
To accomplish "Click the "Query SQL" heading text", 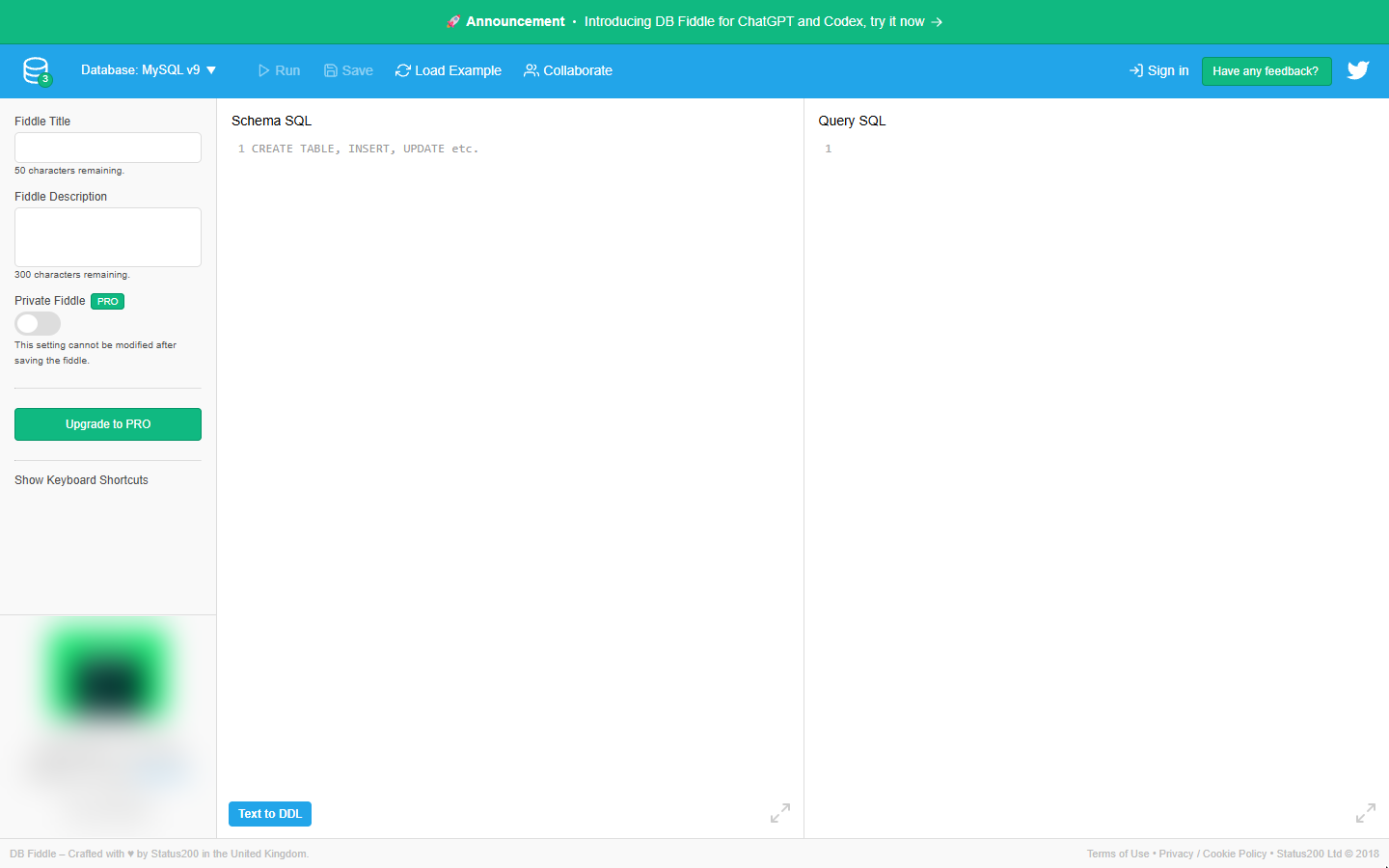I will click(852, 121).
